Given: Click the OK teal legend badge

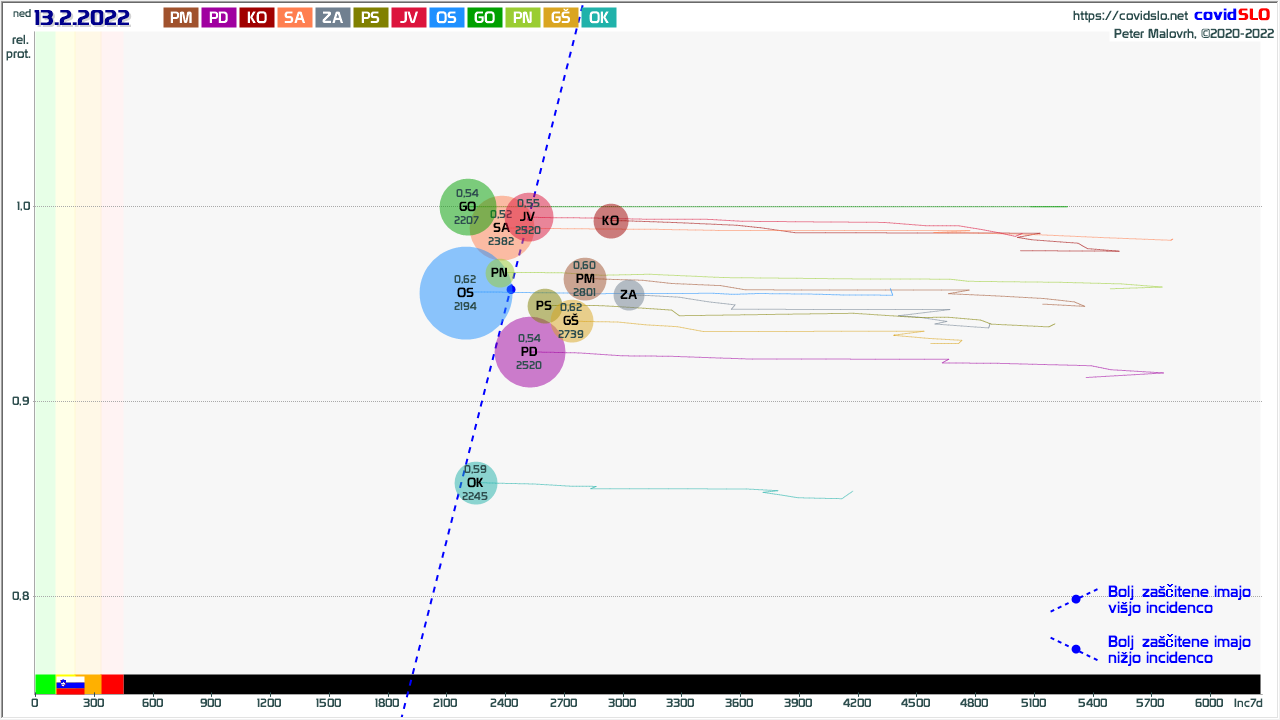Looking at the screenshot, I should (598, 17).
